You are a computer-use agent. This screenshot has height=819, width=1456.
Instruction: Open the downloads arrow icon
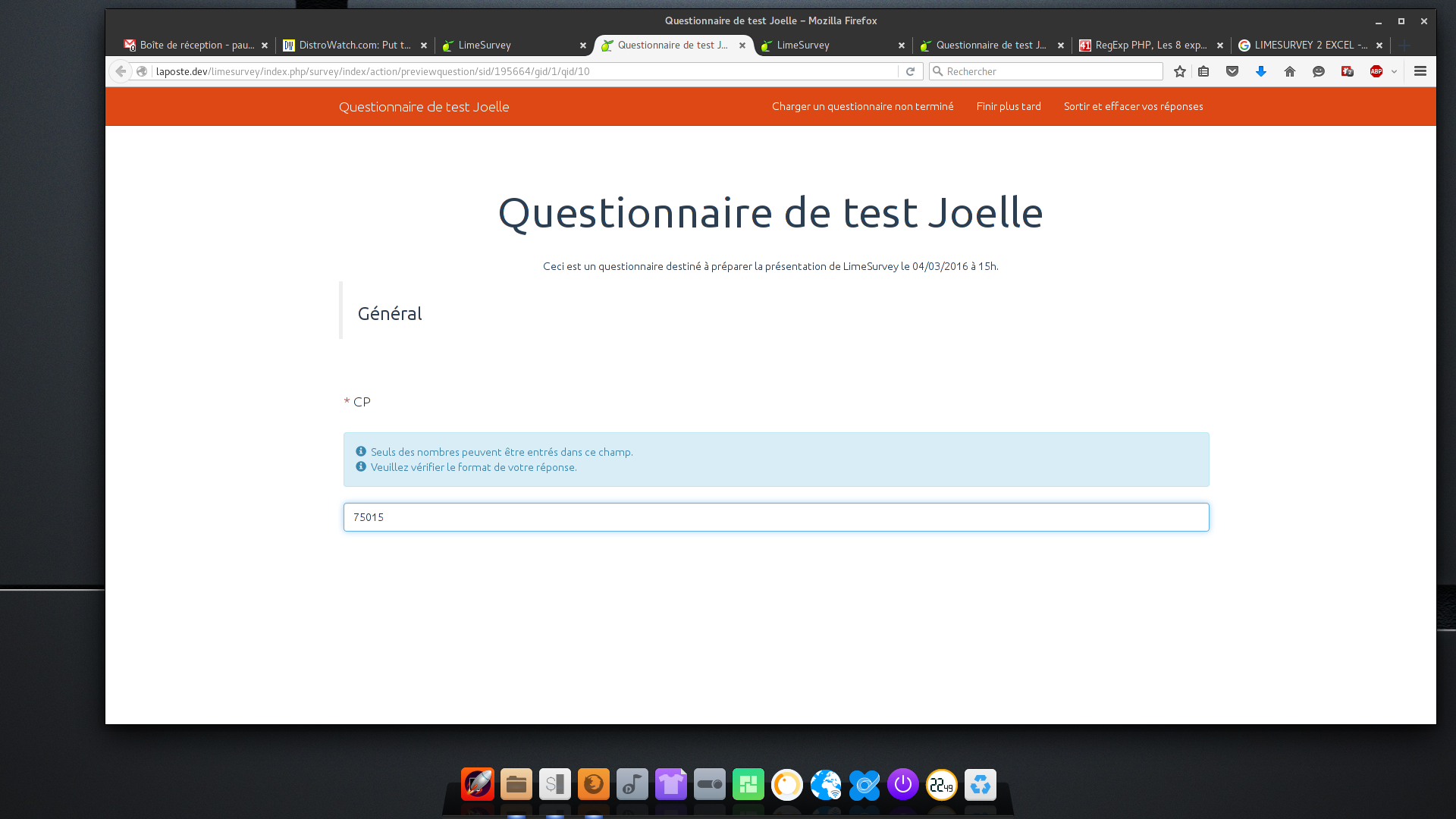1261,71
